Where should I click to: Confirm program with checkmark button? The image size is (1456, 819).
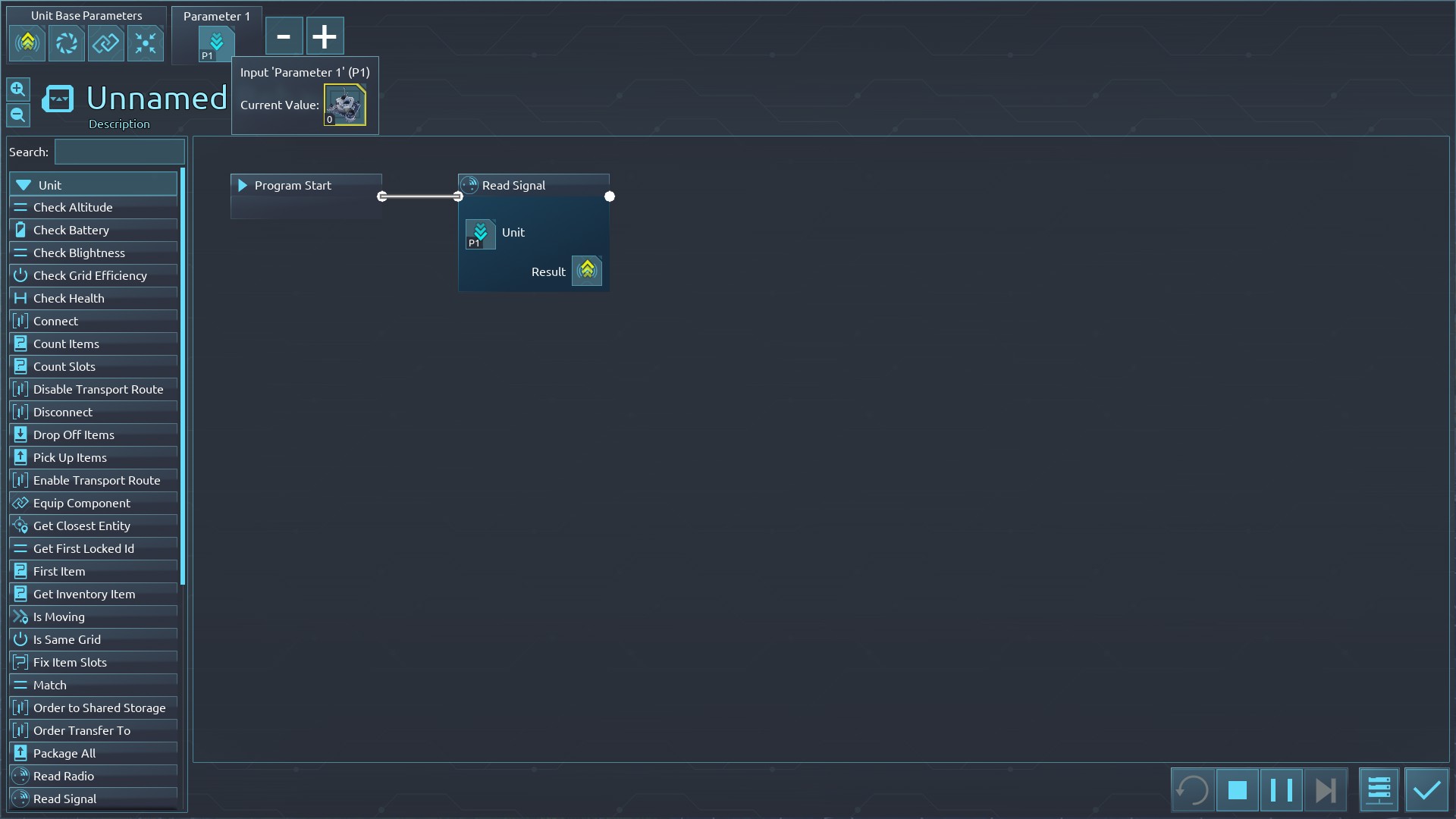pos(1426,790)
